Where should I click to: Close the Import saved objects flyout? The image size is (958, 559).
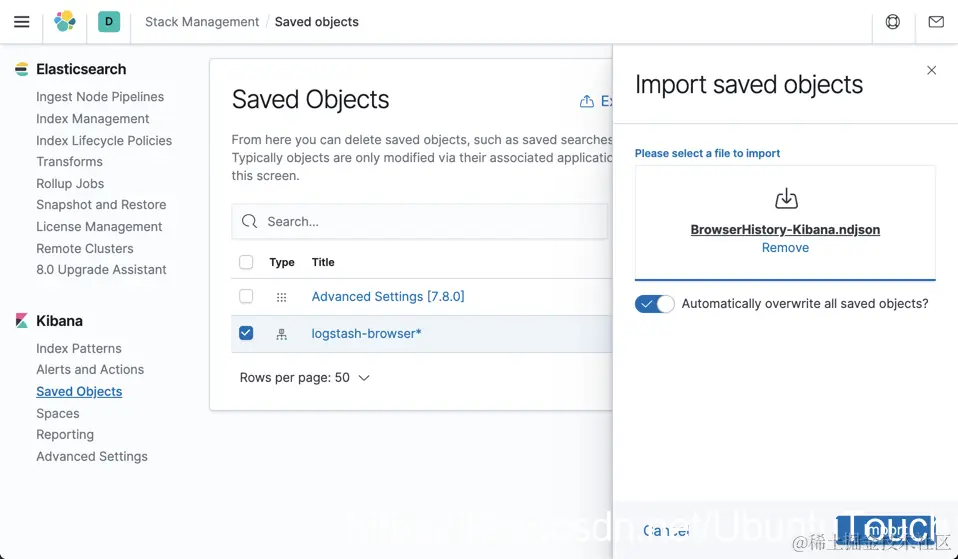click(931, 70)
